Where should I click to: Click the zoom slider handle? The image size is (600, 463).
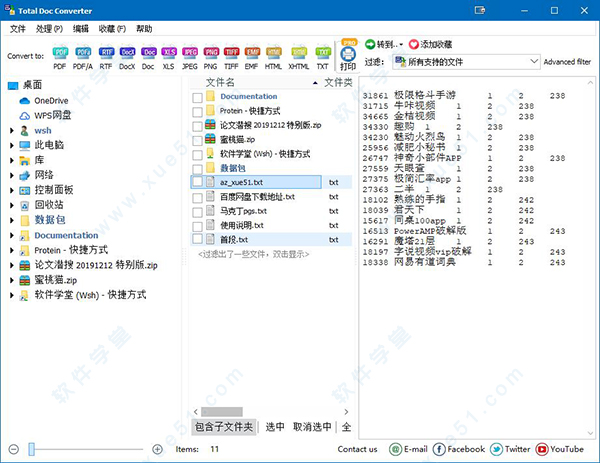click(x=32, y=449)
